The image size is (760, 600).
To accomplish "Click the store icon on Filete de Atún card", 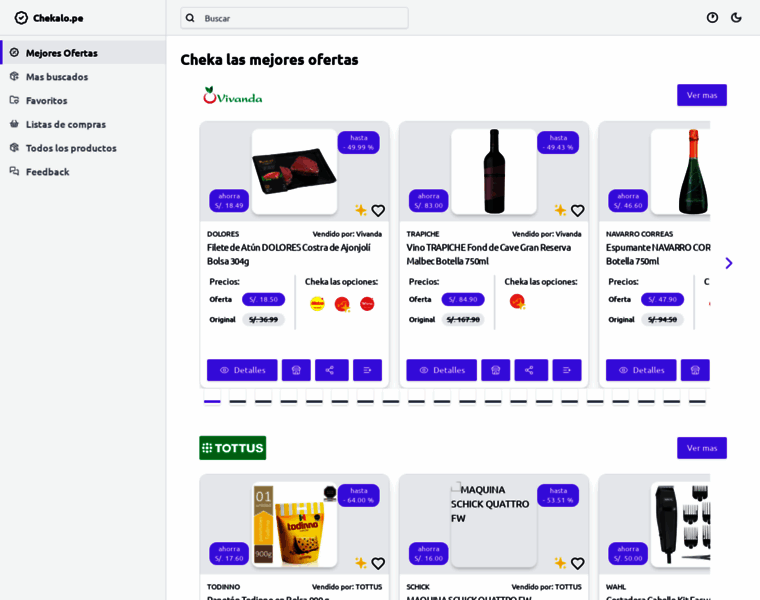I will (x=296, y=370).
